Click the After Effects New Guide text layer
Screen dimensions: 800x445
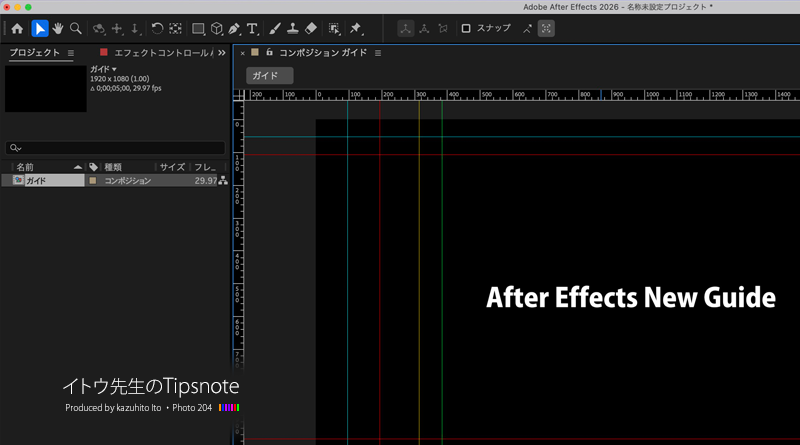(631, 298)
